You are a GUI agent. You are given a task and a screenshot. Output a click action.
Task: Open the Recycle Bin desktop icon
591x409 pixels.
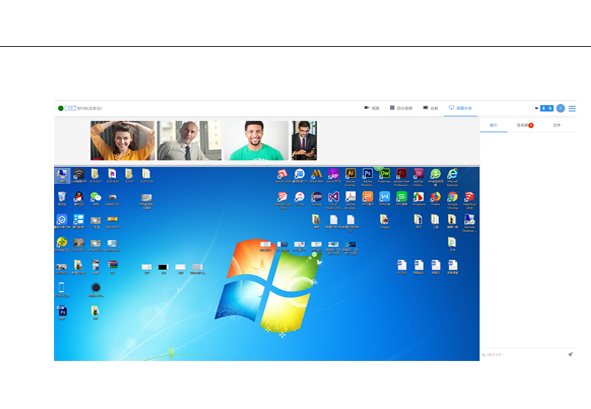[62, 199]
